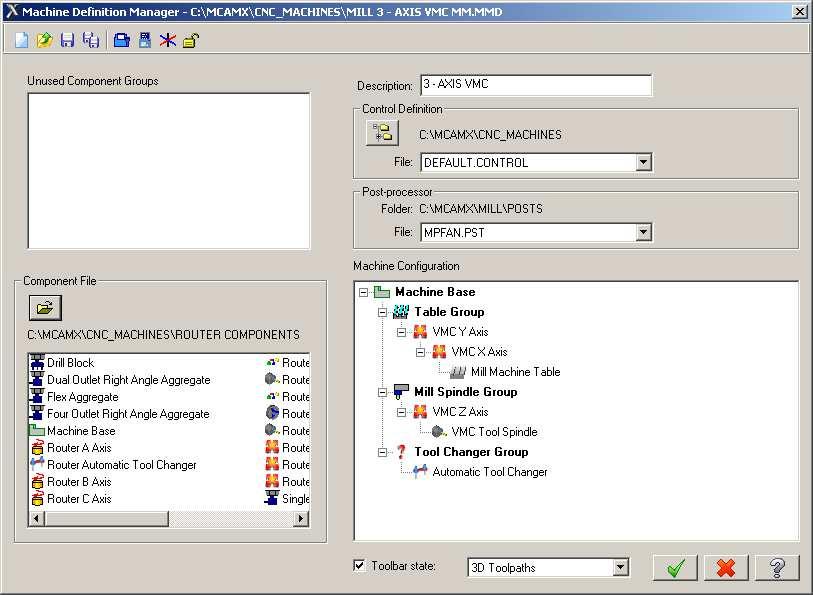Click the Tool Changer Group question mark icon
813x595 pixels.
pos(401,452)
